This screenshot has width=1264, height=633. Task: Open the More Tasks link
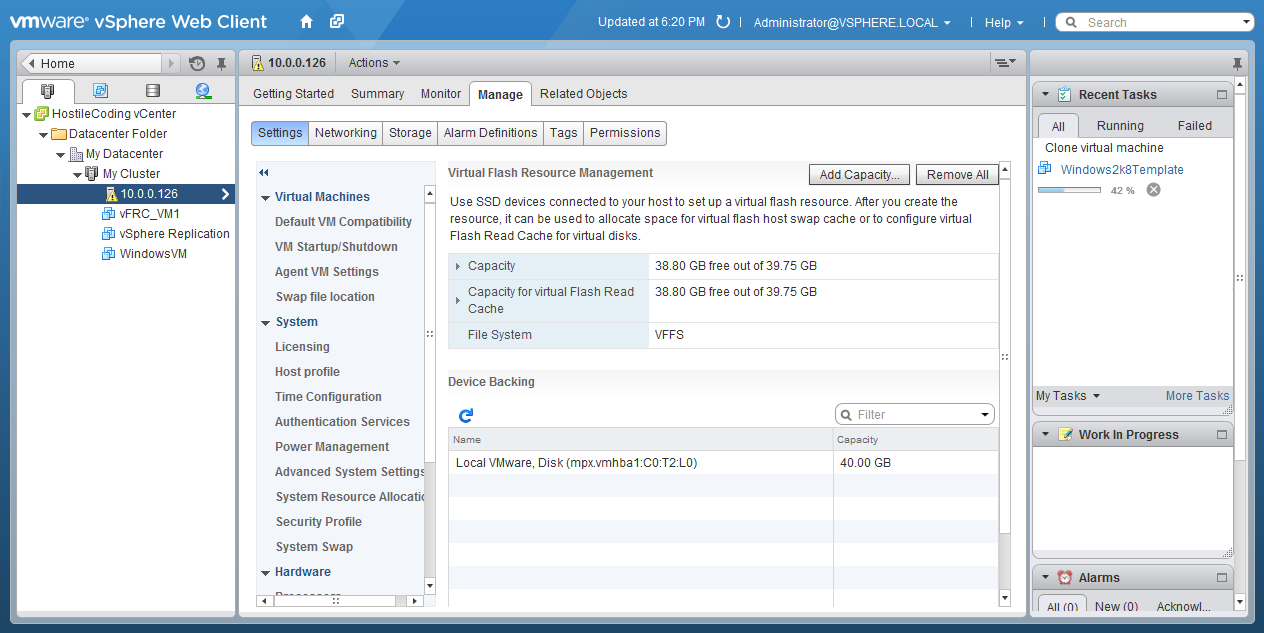point(1197,396)
